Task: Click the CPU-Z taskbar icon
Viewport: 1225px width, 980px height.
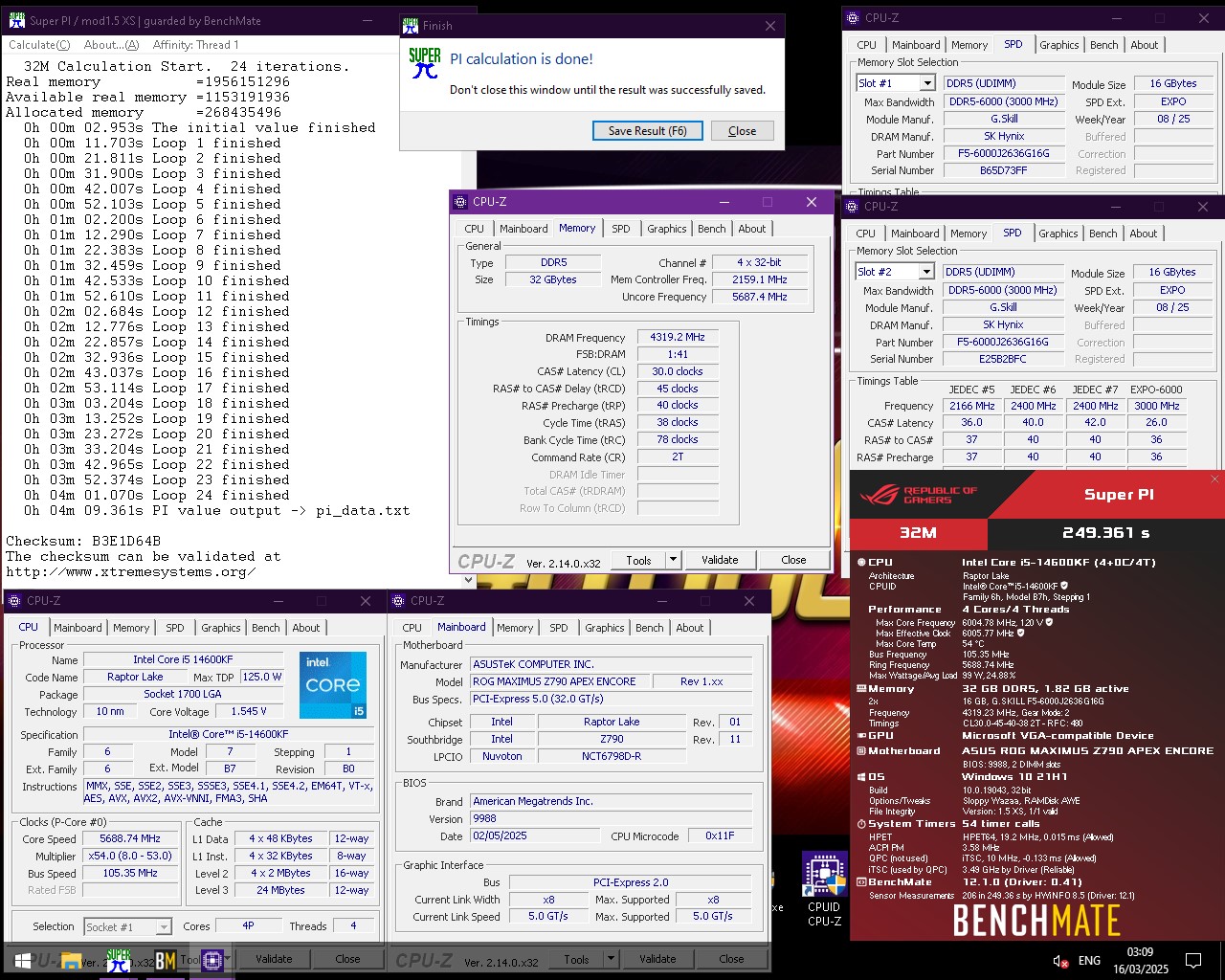Action: [x=212, y=960]
